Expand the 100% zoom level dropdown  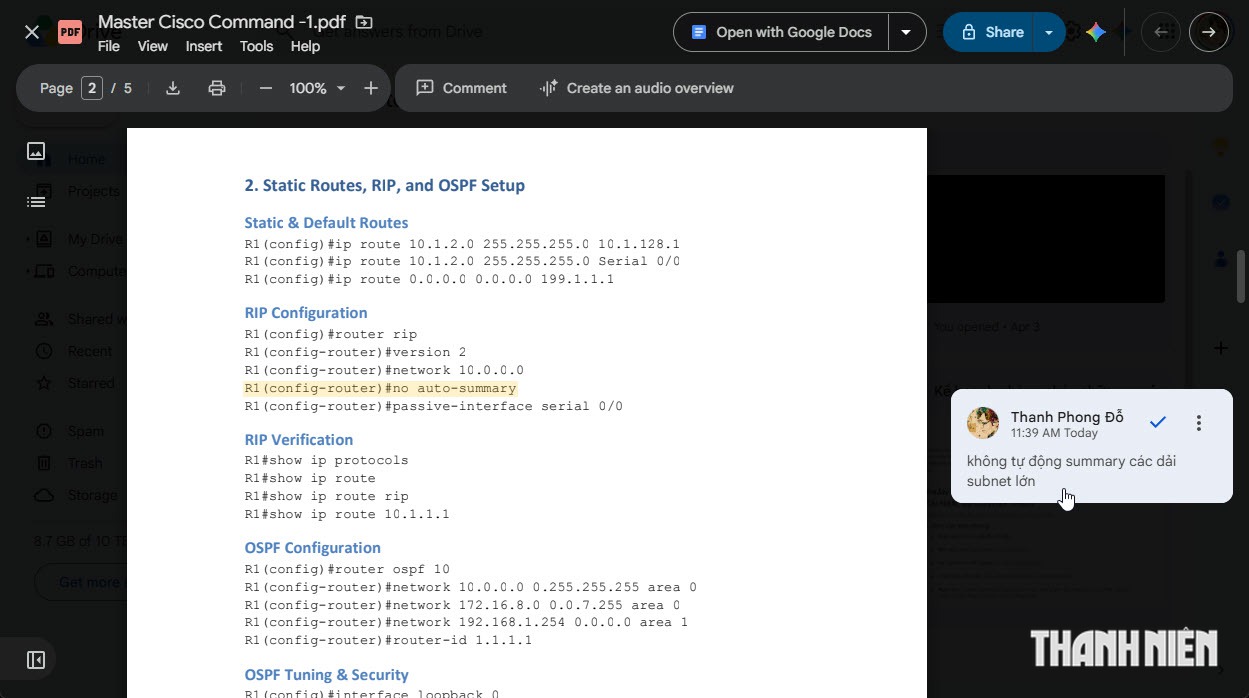[341, 88]
